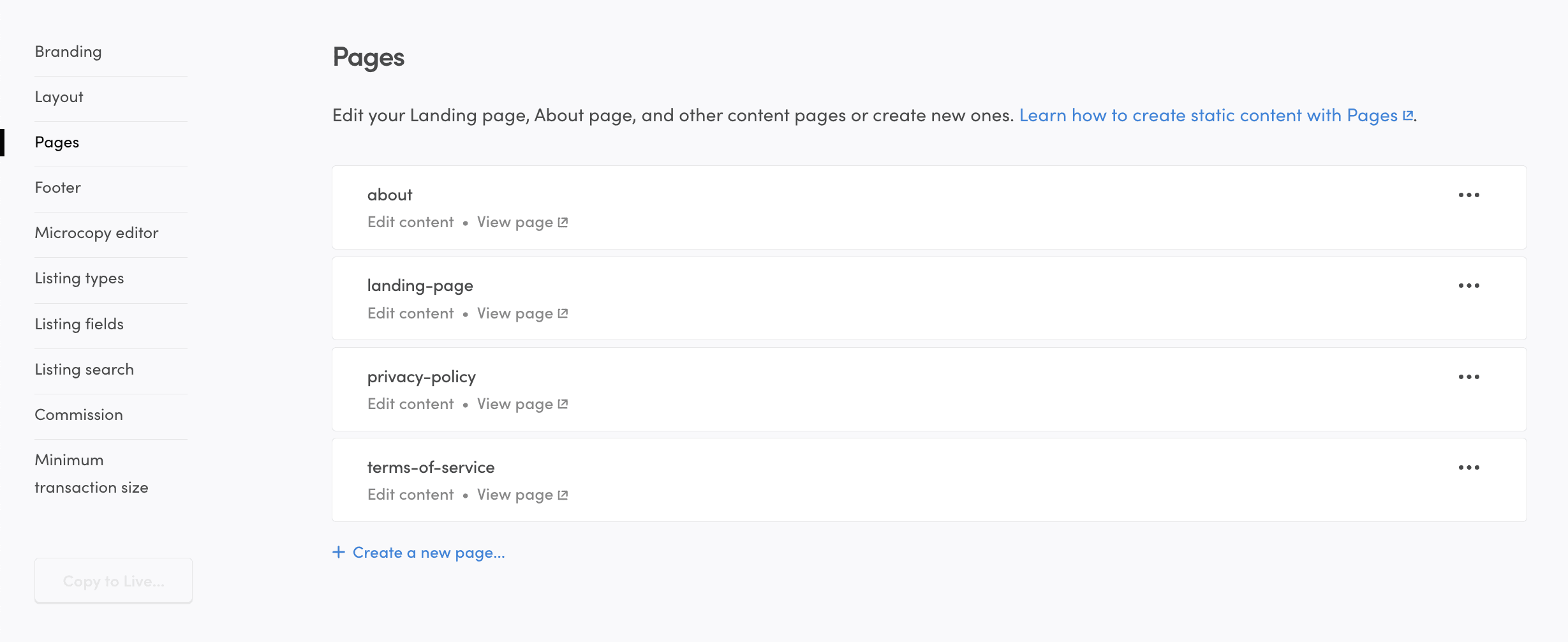Navigate to Listing types
Screen dimensions: 1568x642
click(79, 278)
